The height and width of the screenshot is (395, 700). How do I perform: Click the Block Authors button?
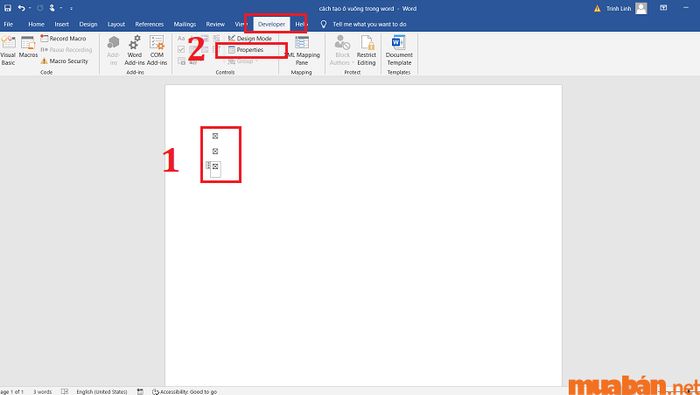coord(342,50)
